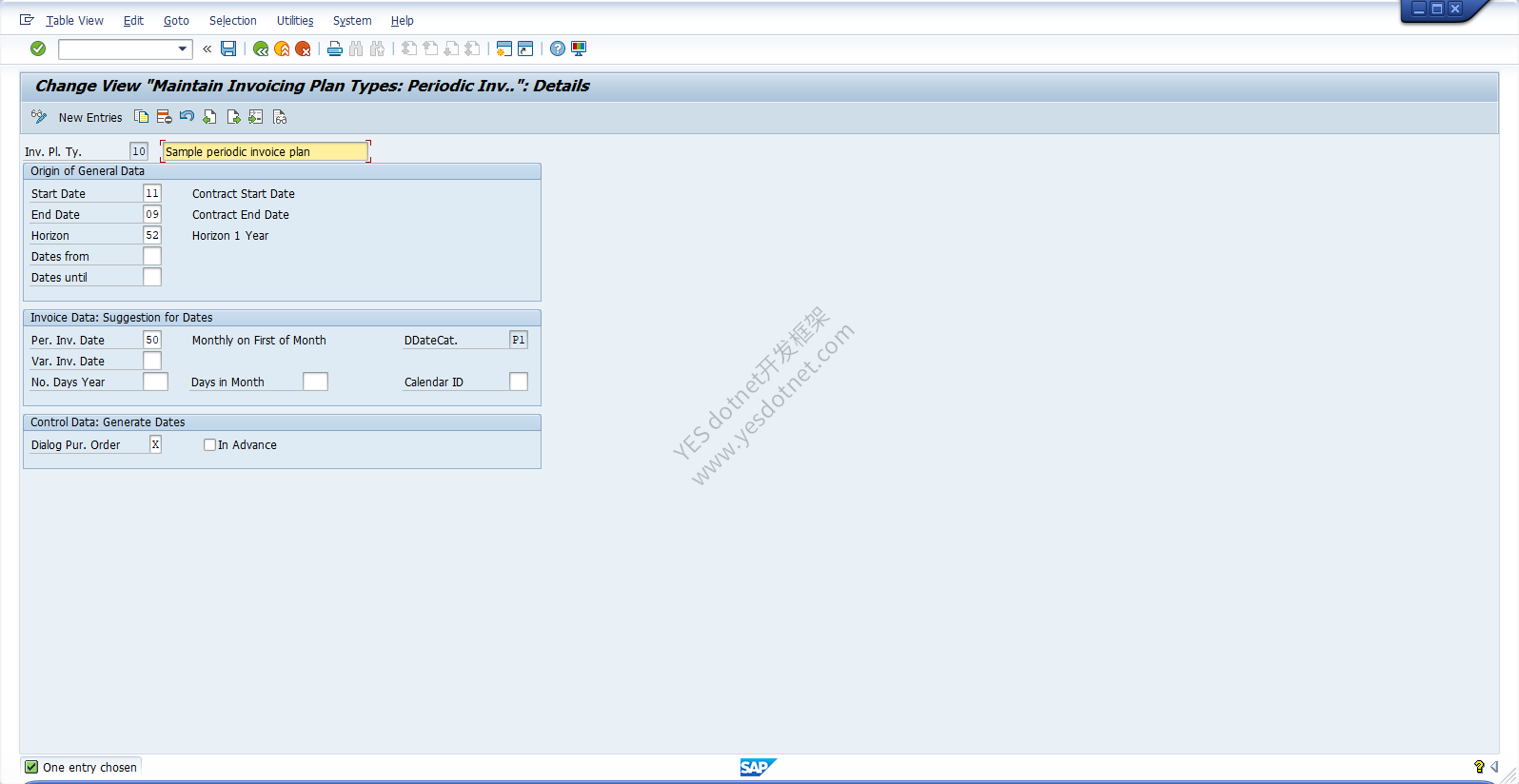
Task: Click the 'Contract End Date' text
Action: (241, 214)
